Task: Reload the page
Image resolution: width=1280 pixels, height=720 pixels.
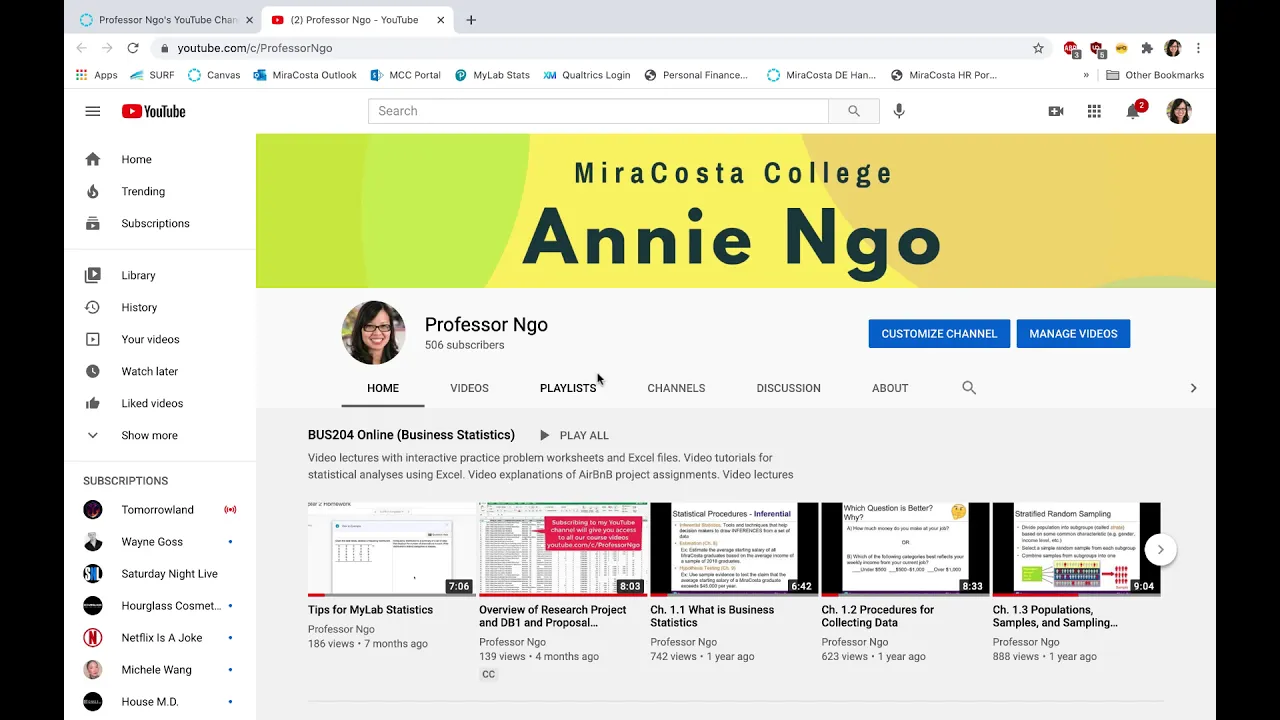Action: [133, 48]
